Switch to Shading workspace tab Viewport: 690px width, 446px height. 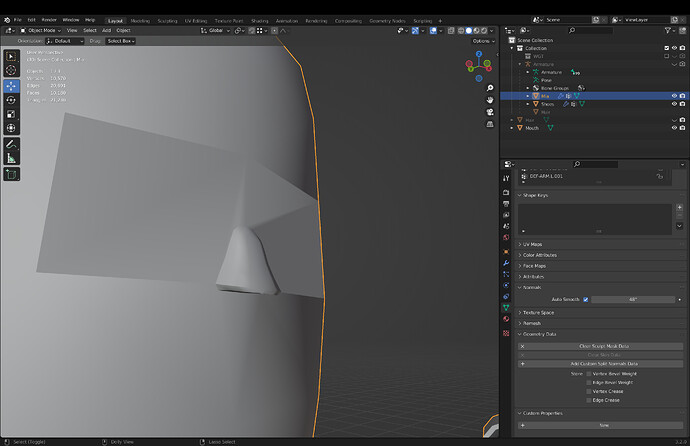260,21
